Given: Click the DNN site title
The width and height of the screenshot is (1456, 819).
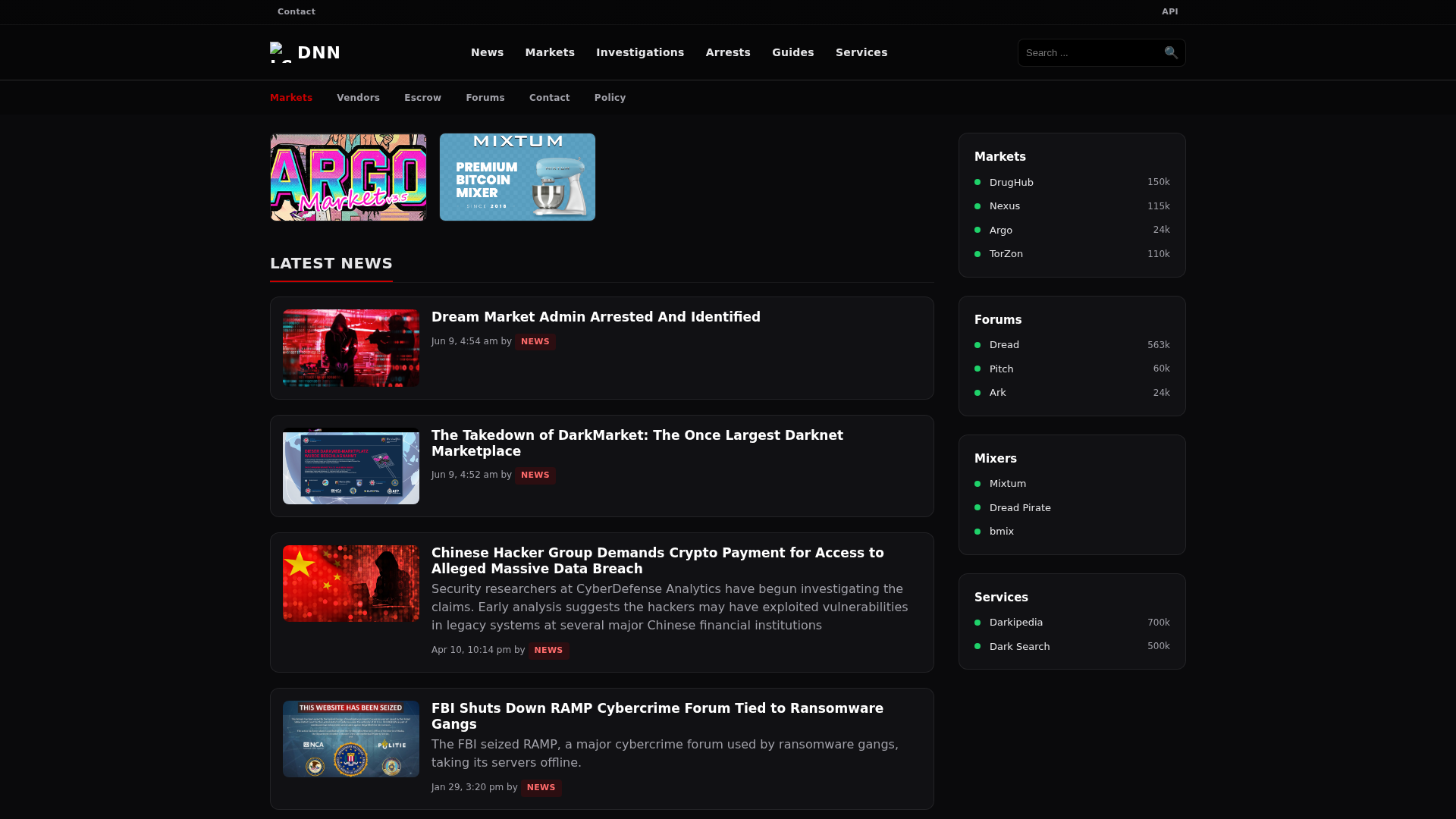Looking at the screenshot, I should 319,52.
